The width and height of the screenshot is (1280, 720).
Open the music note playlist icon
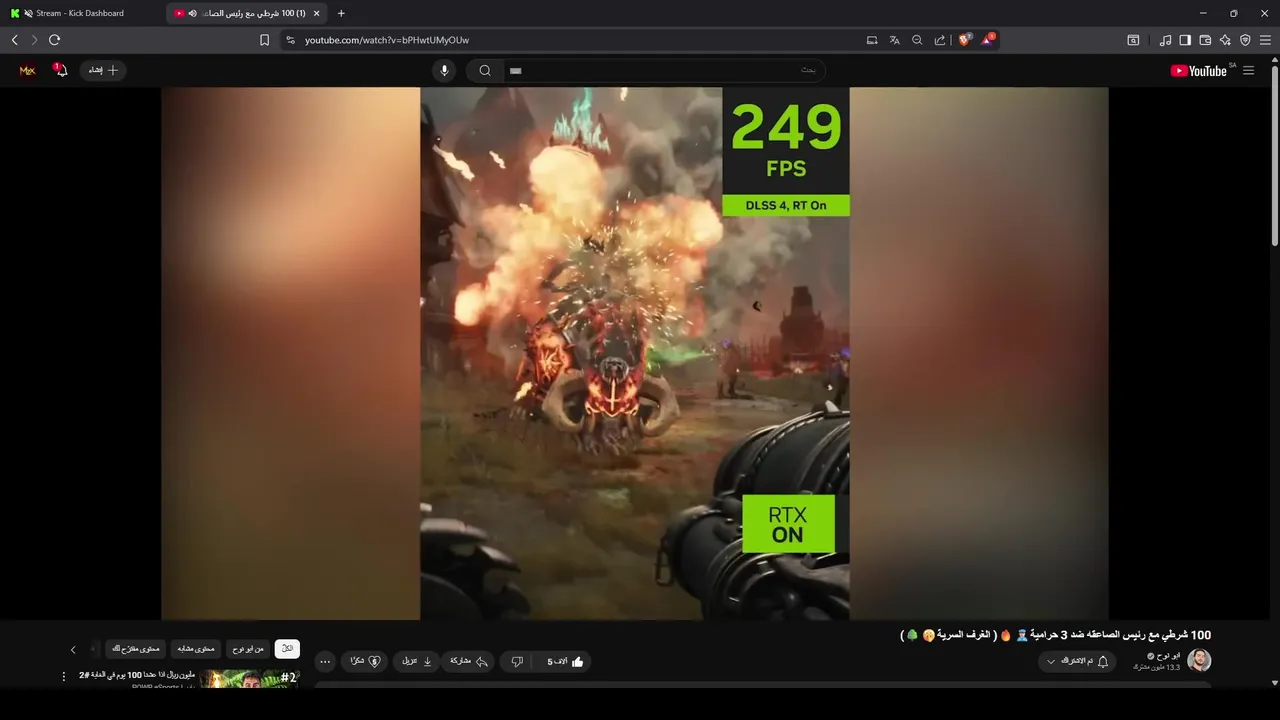pyautogui.click(x=1165, y=40)
